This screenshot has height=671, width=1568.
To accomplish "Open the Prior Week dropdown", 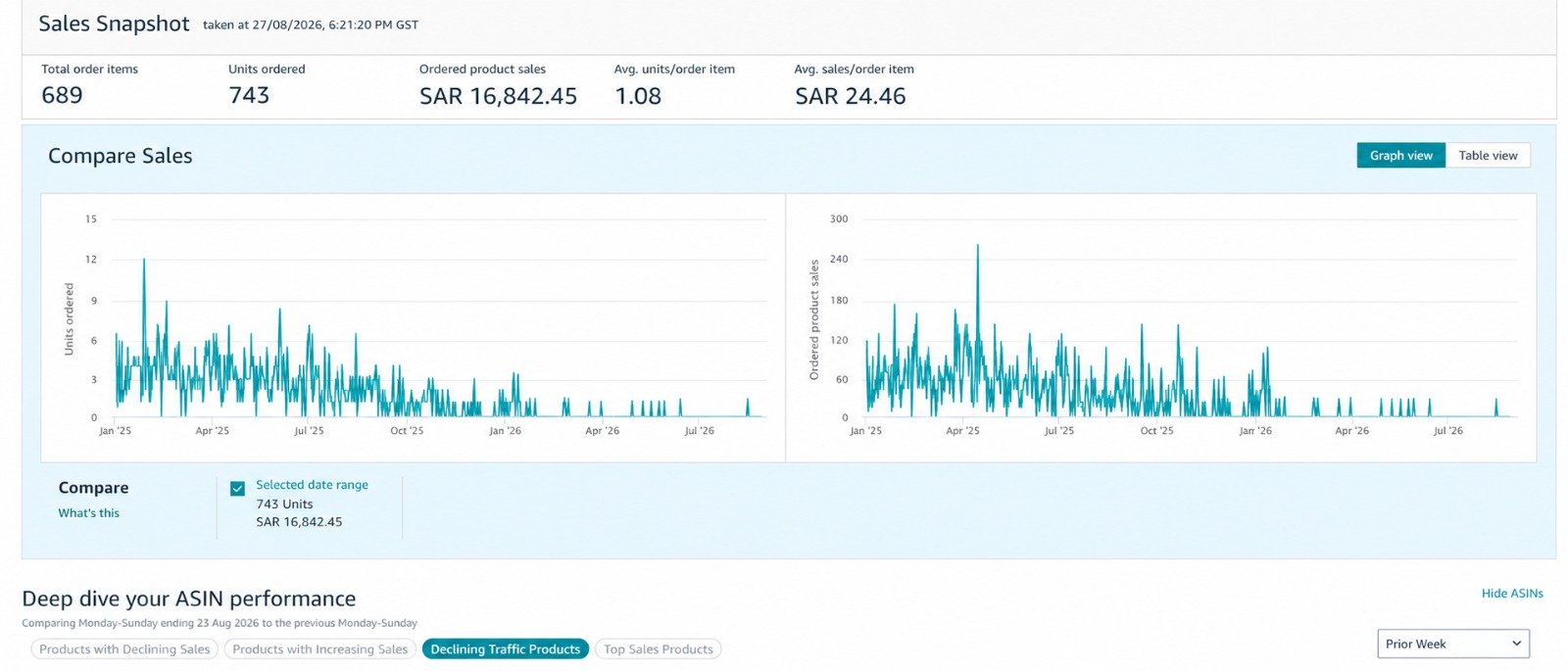I will coord(1453,644).
